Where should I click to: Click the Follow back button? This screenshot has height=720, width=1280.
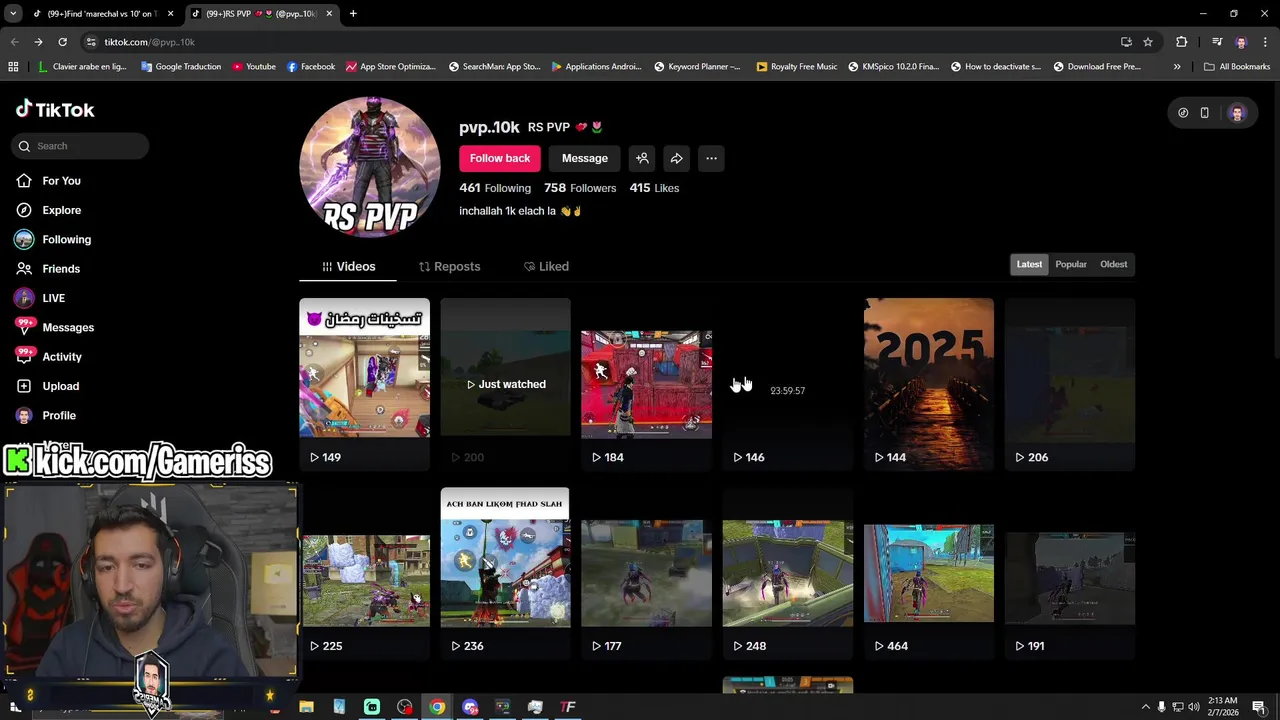tap(500, 158)
